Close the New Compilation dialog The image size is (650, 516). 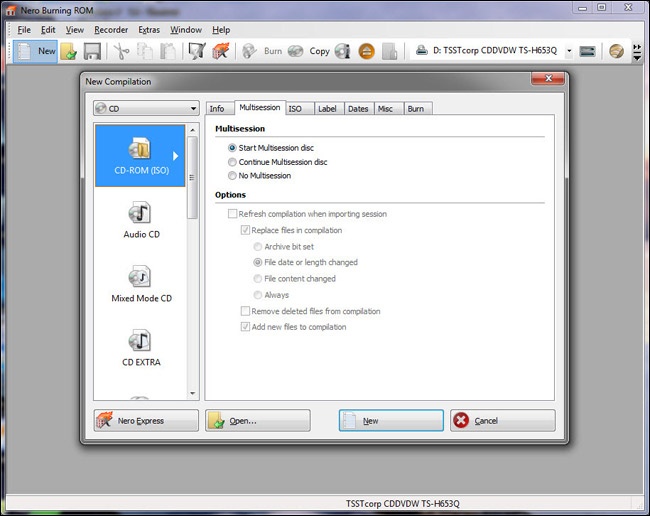click(x=548, y=78)
